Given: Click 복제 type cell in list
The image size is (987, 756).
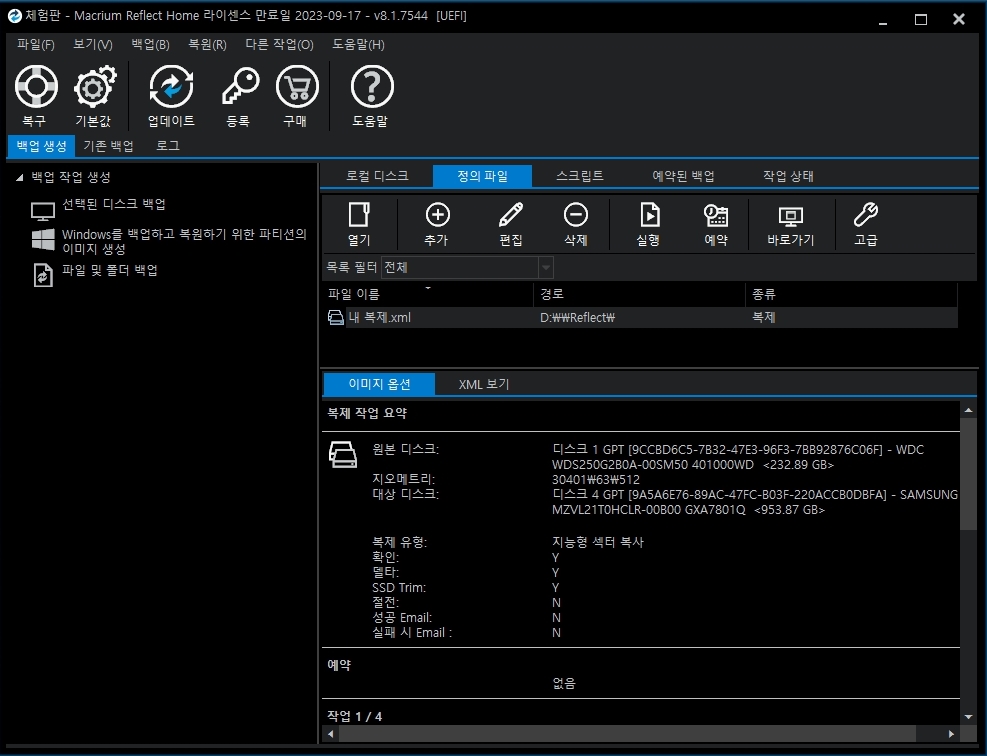Looking at the screenshot, I should [764, 317].
